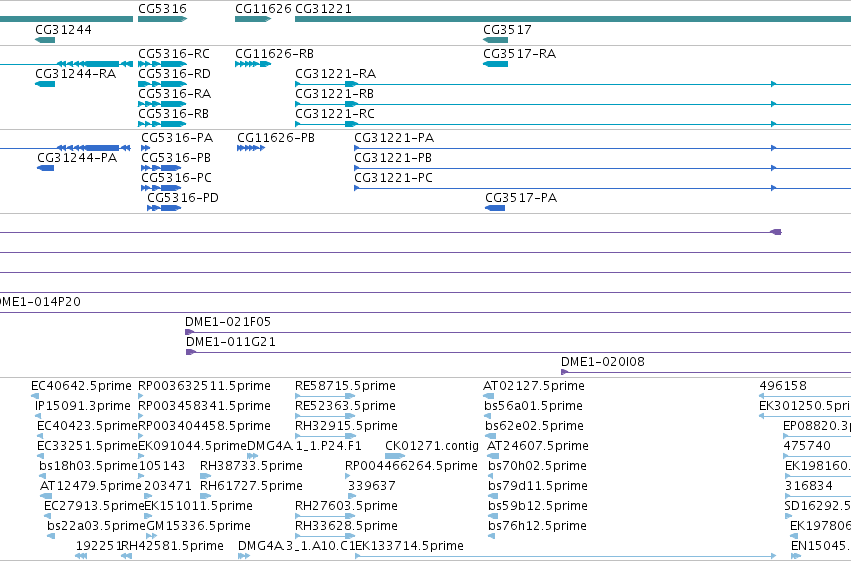Open EST RH32915.5prime
Viewport: 851px width, 561px height.
click(346, 426)
